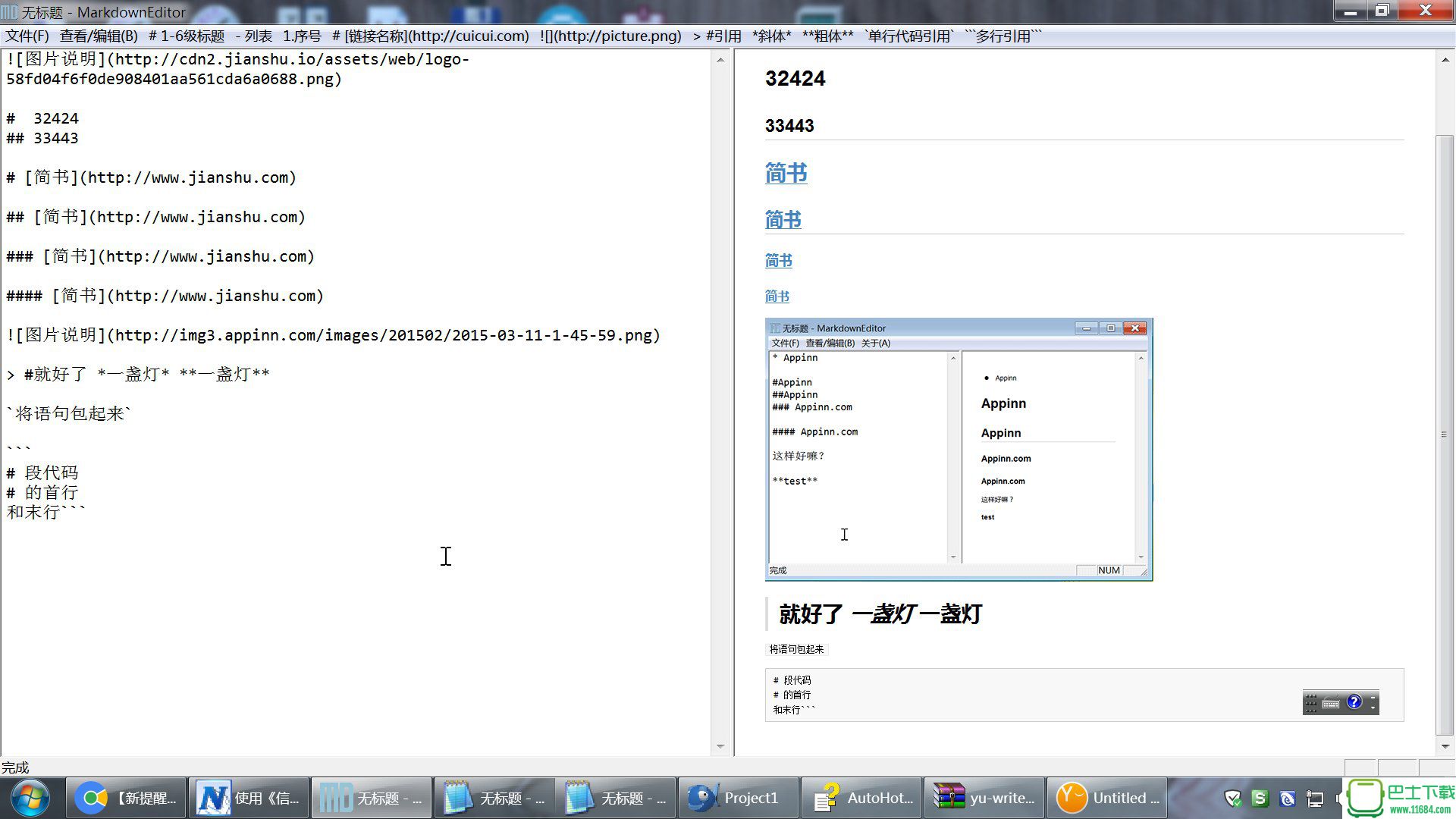
Task: Click the network connection tray icon
Action: pyautogui.click(x=1315, y=799)
